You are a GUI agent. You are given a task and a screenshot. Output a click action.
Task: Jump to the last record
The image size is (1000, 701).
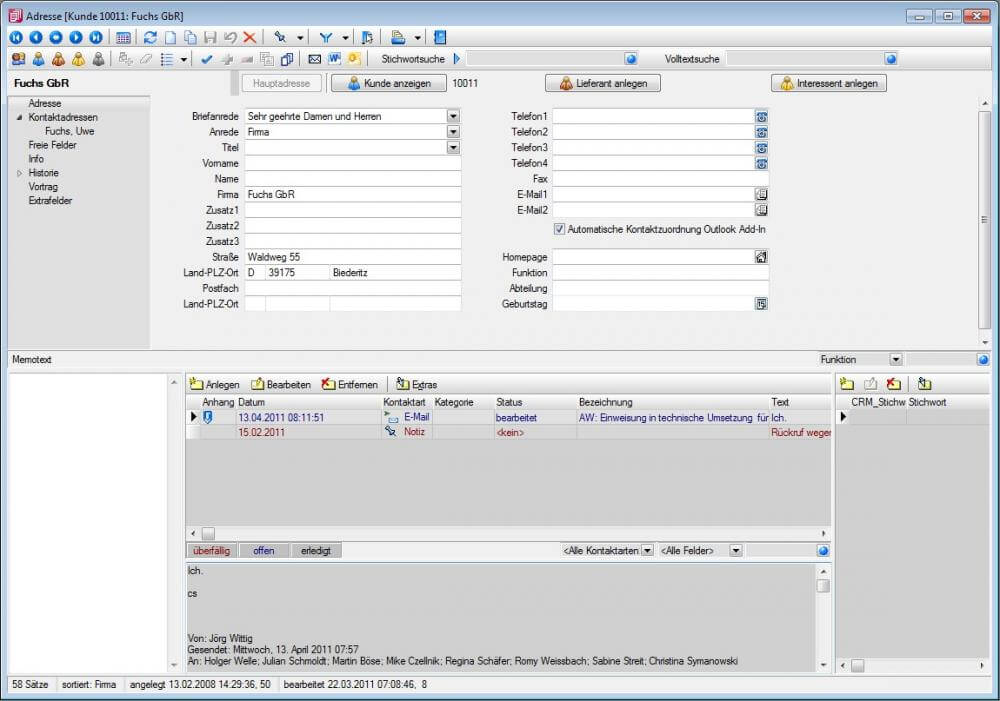click(x=96, y=38)
